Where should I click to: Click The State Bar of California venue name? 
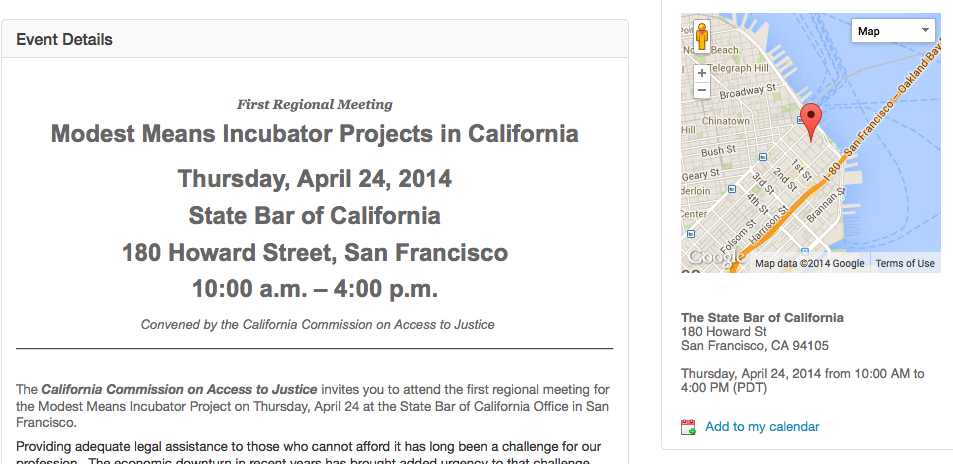(762, 317)
